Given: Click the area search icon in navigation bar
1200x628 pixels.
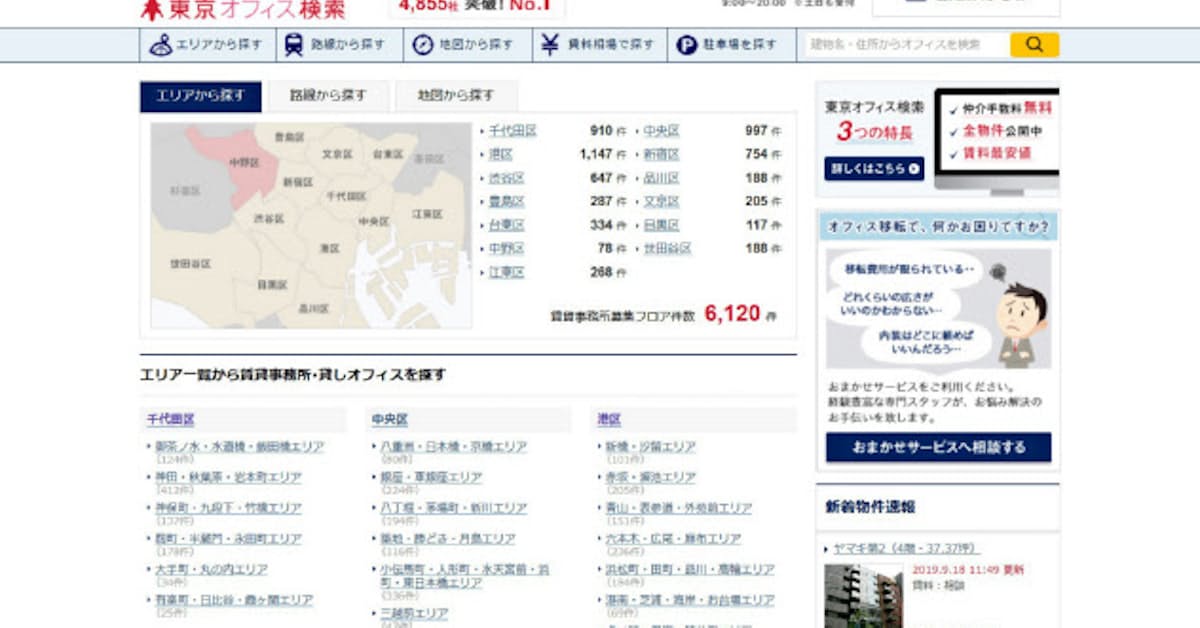Looking at the screenshot, I should click(161, 45).
